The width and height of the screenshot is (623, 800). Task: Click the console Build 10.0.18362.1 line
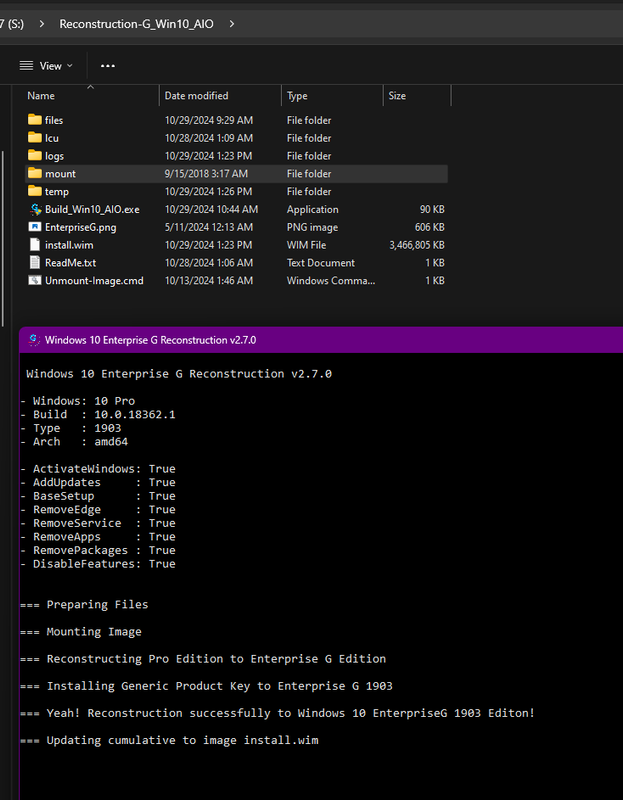[x=98, y=414]
